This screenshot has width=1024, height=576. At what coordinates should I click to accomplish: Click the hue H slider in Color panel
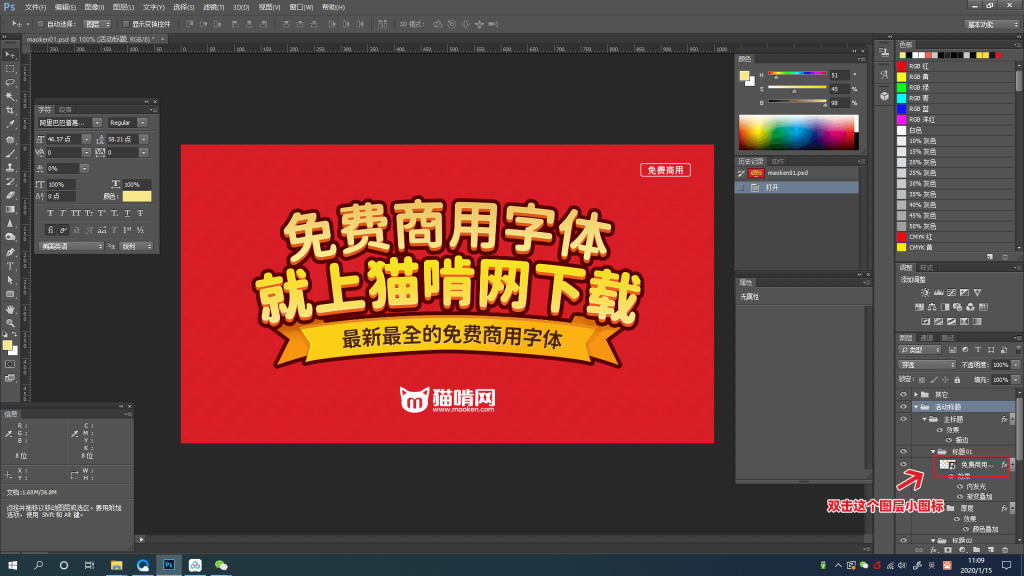[x=797, y=74]
